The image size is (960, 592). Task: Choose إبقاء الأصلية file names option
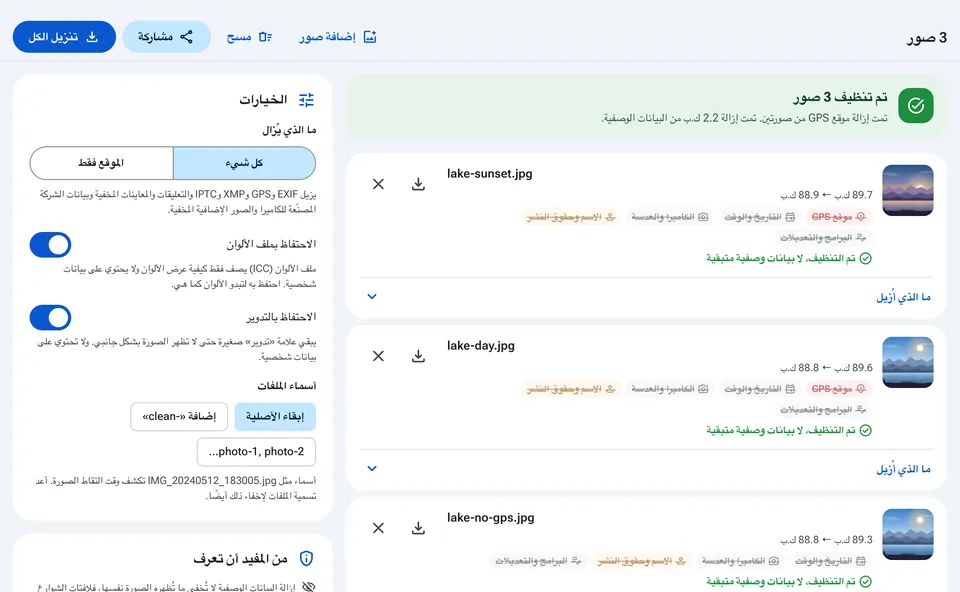[x=275, y=416]
